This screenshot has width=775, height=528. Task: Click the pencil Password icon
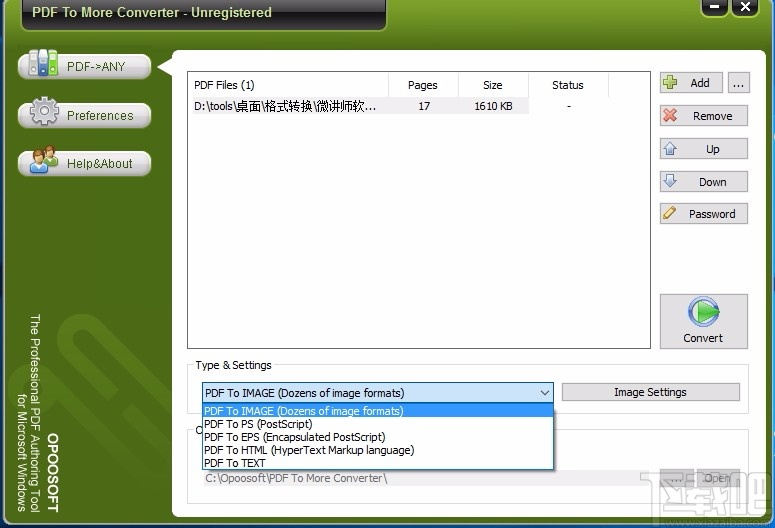pyautogui.click(x=669, y=213)
